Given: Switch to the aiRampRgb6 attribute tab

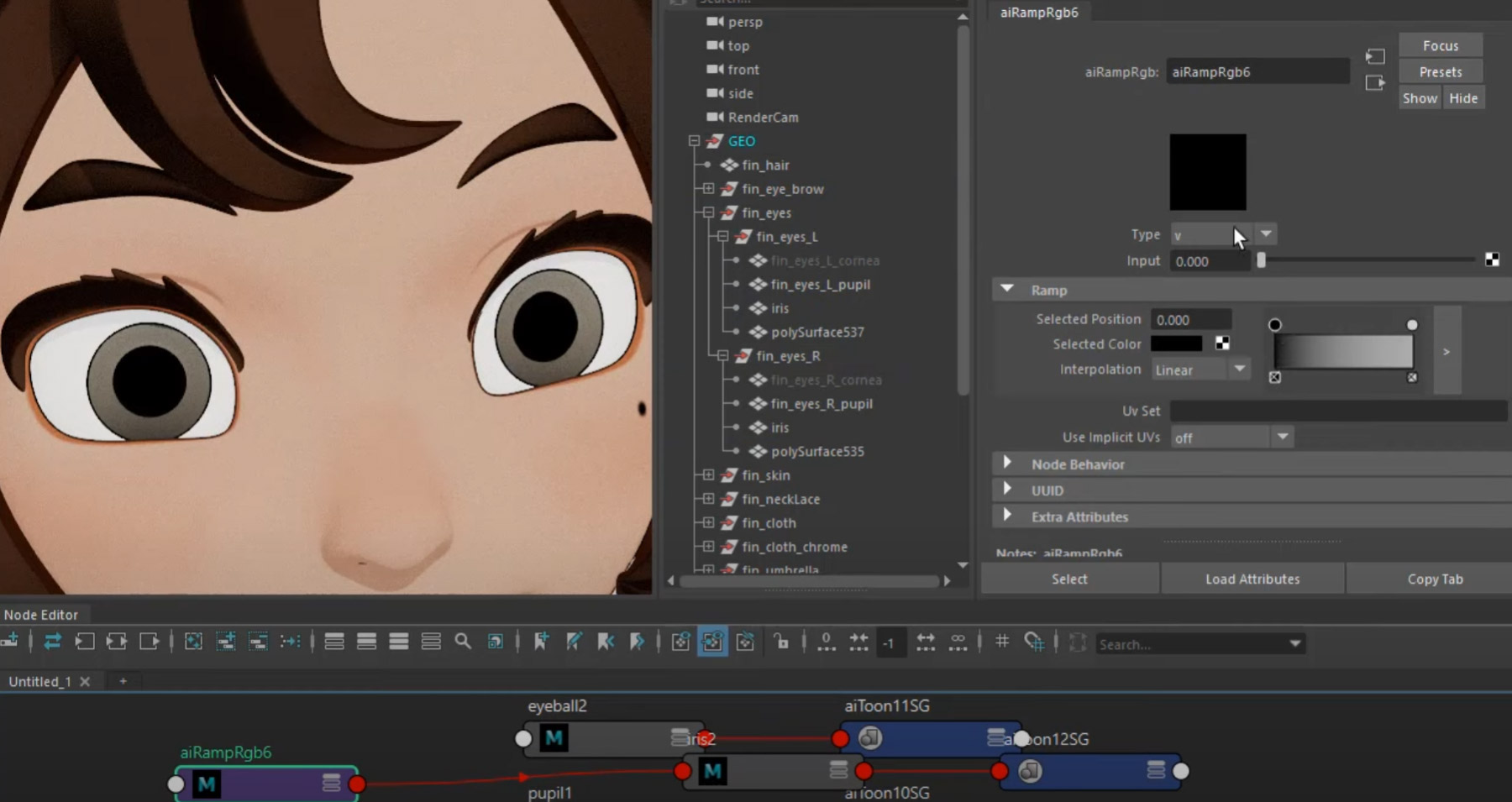Looking at the screenshot, I should click(x=1039, y=12).
